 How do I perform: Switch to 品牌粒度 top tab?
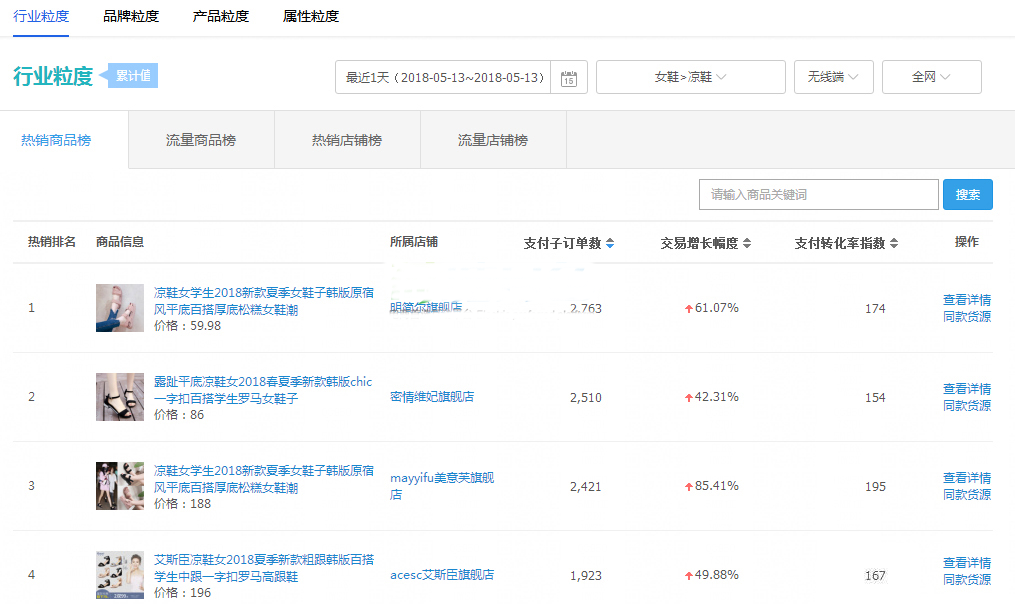(x=131, y=16)
